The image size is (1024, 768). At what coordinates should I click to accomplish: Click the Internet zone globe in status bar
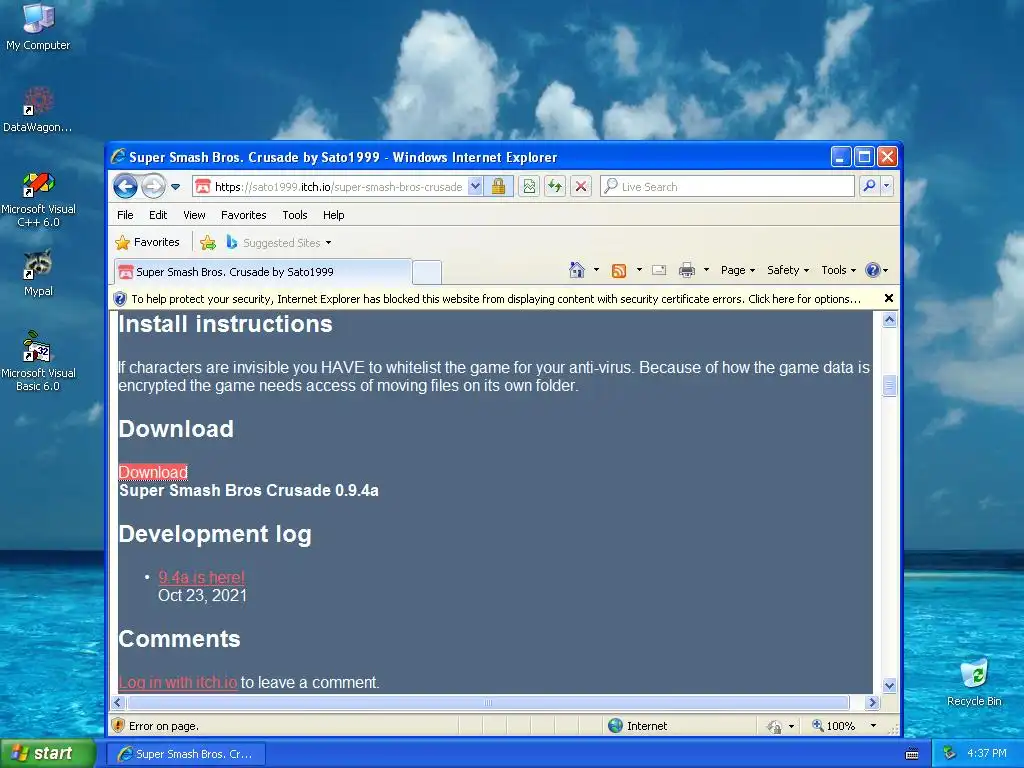click(615, 726)
